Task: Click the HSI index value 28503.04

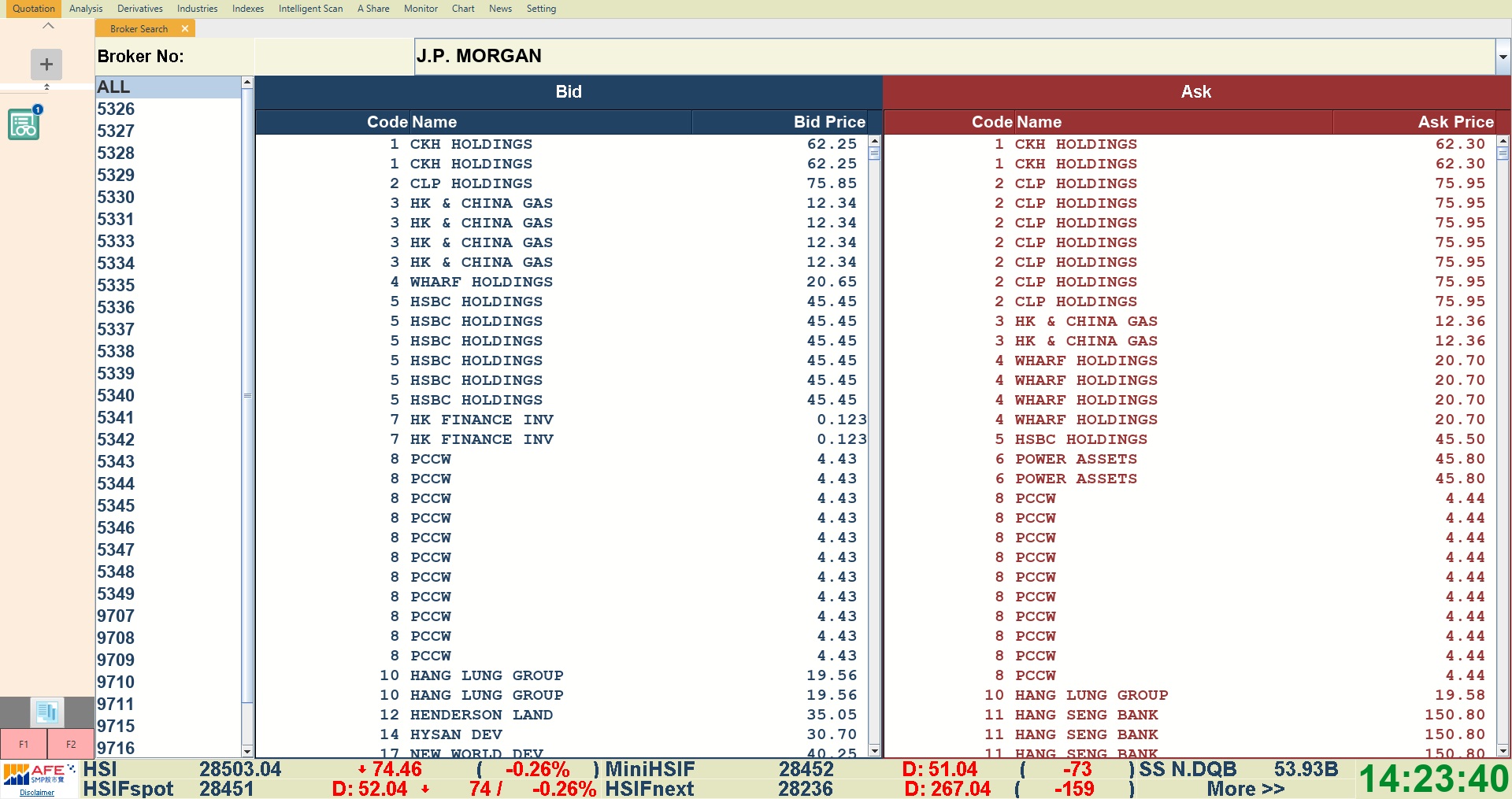Action: (x=240, y=769)
